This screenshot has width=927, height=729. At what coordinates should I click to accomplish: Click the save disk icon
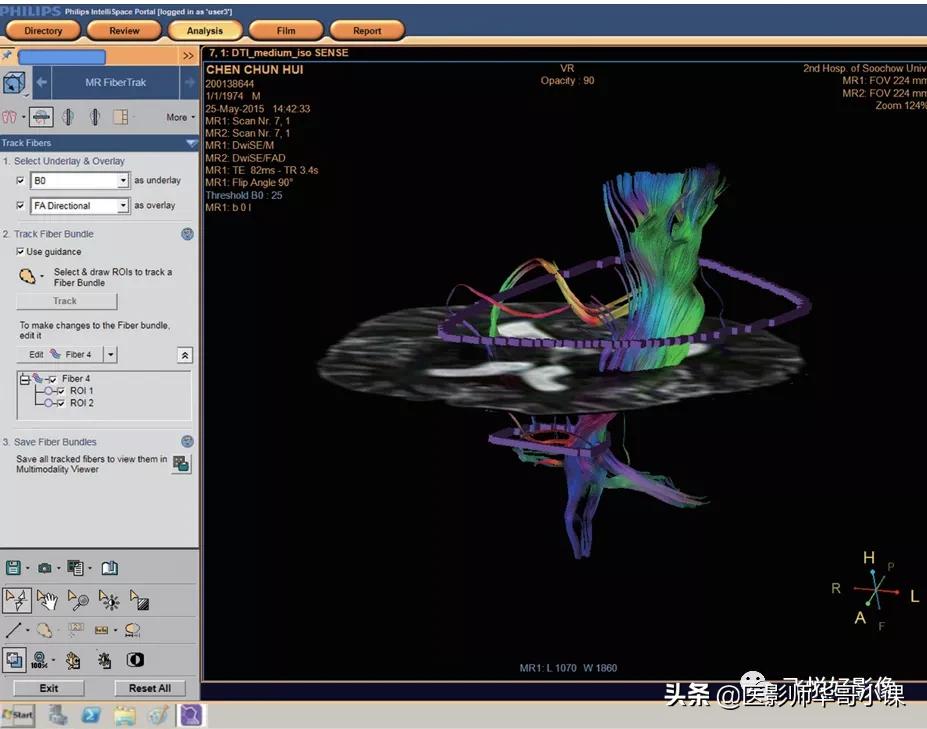coord(13,568)
